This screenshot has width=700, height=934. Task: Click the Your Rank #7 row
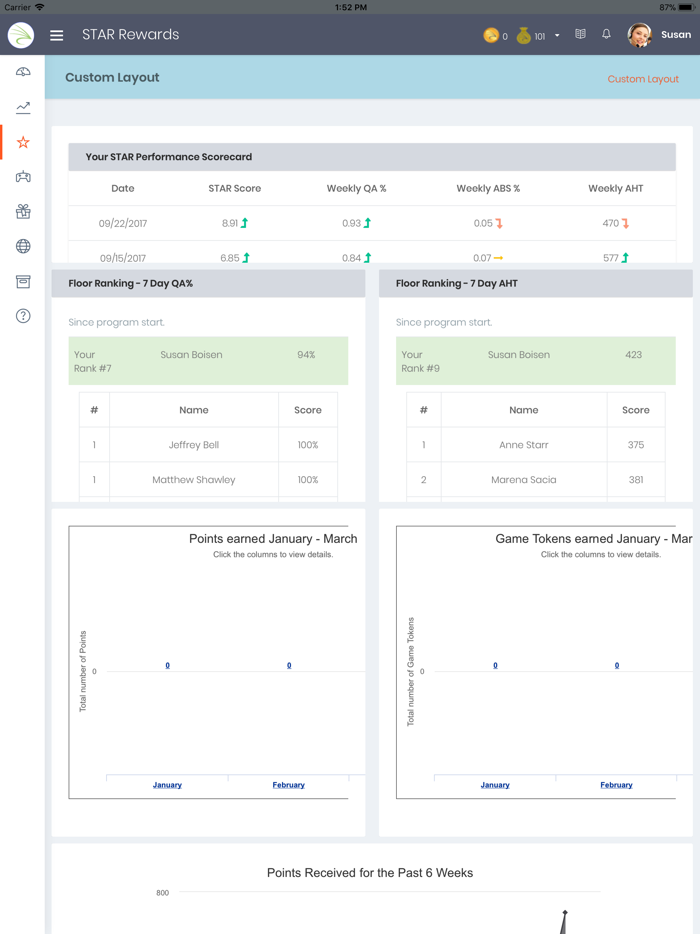(x=208, y=361)
